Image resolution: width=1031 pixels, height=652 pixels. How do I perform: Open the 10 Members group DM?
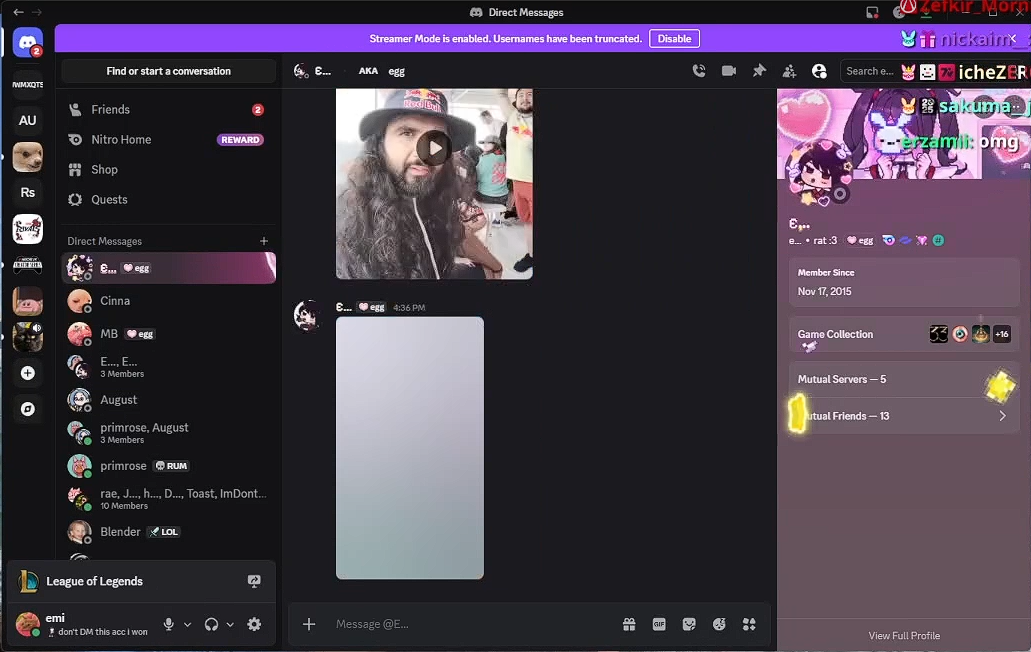(x=169, y=499)
